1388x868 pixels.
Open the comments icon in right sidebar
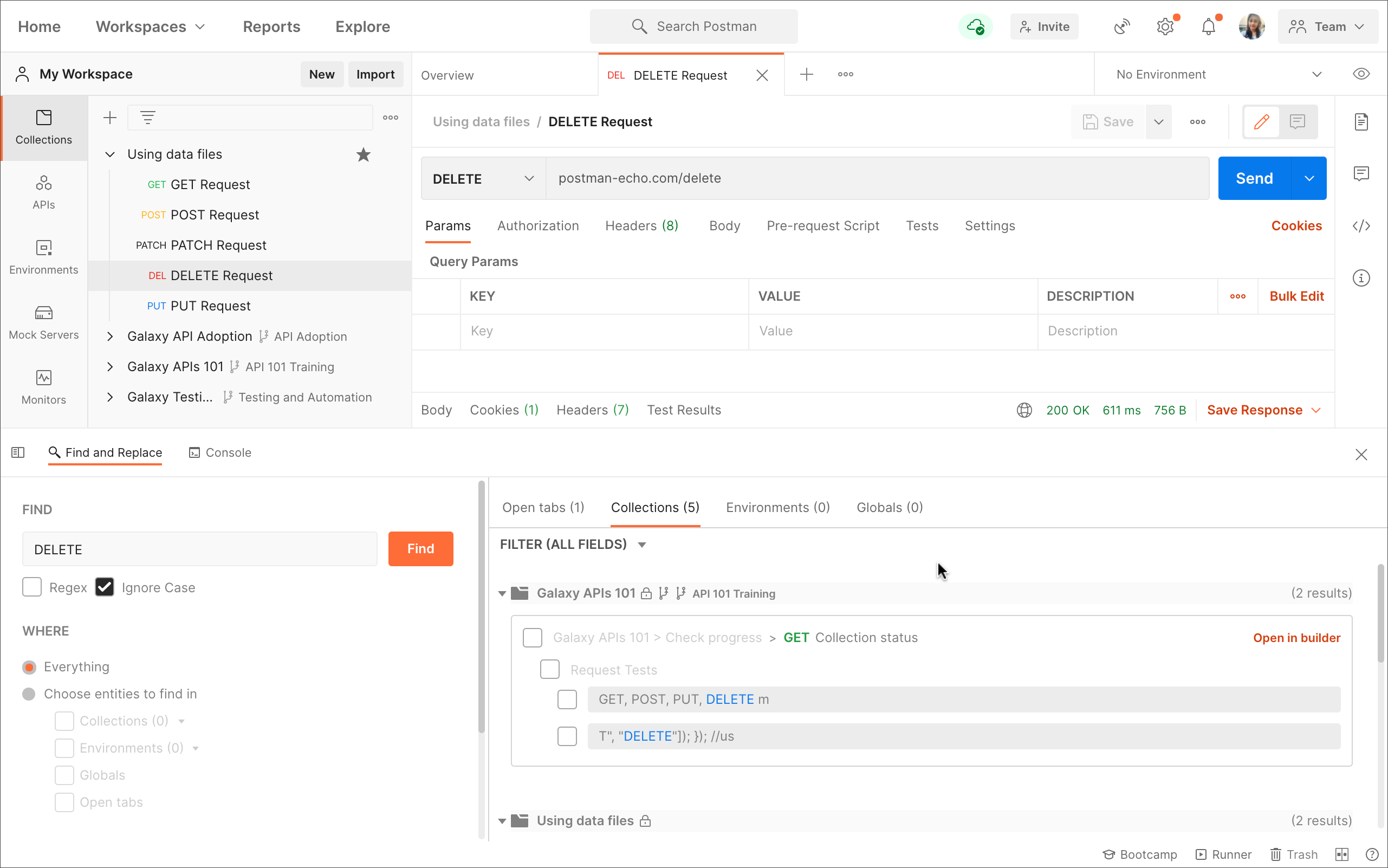tap(1361, 173)
